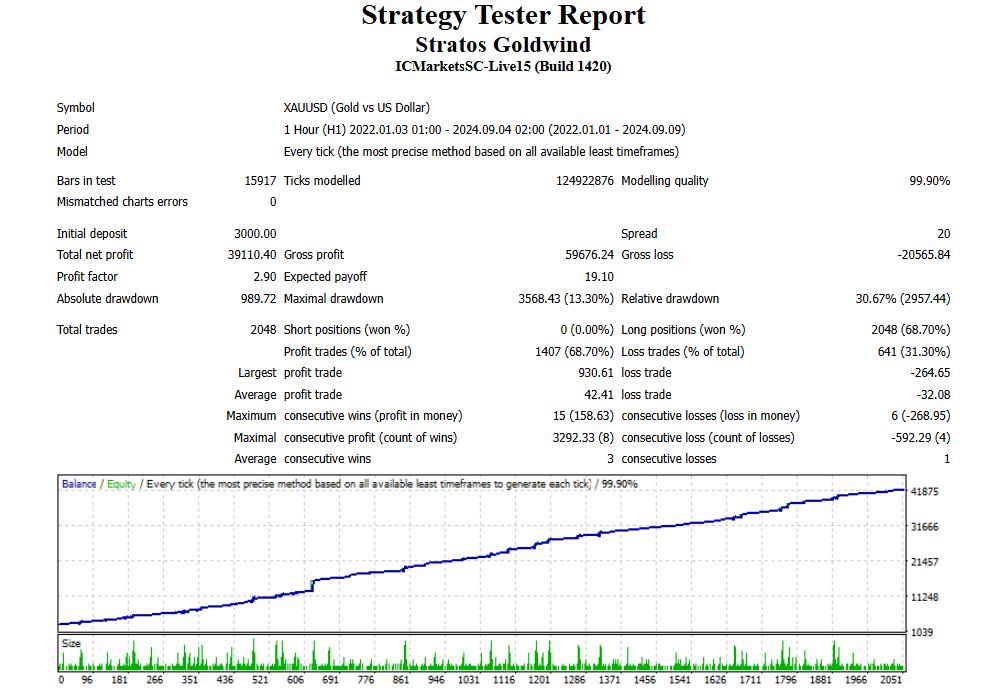The height and width of the screenshot is (690, 1000).
Task: Click Largest profit trade value 930.61
Action: click(596, 372)
